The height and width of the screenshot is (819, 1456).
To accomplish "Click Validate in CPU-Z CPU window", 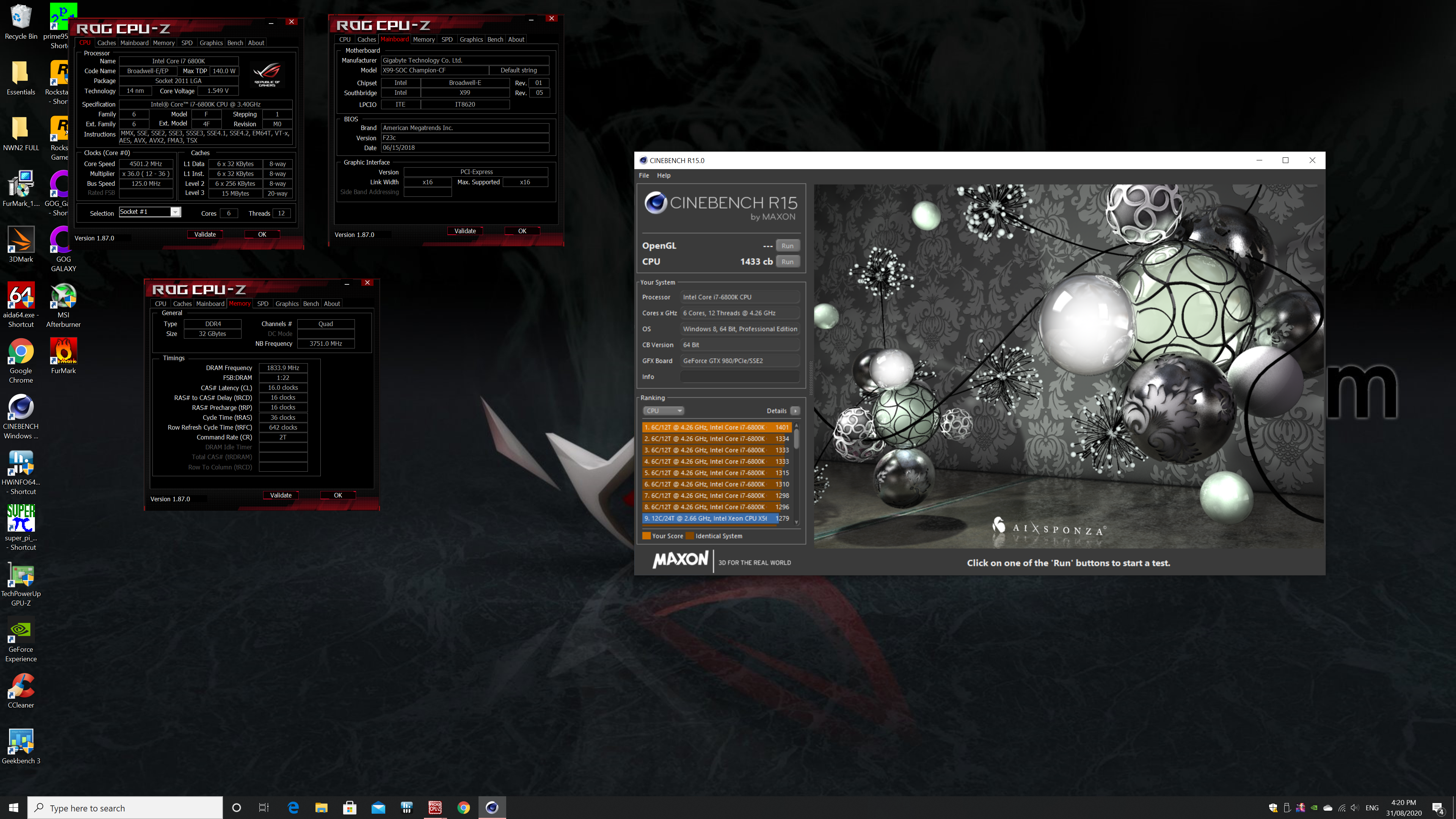I will [x=205, y=234].
